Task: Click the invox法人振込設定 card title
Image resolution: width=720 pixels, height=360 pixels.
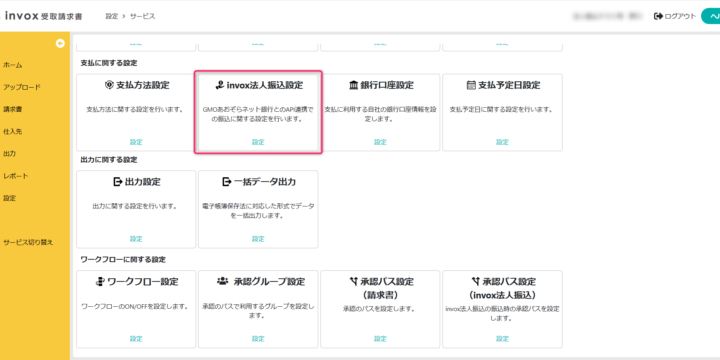Action: pos(265,85)
